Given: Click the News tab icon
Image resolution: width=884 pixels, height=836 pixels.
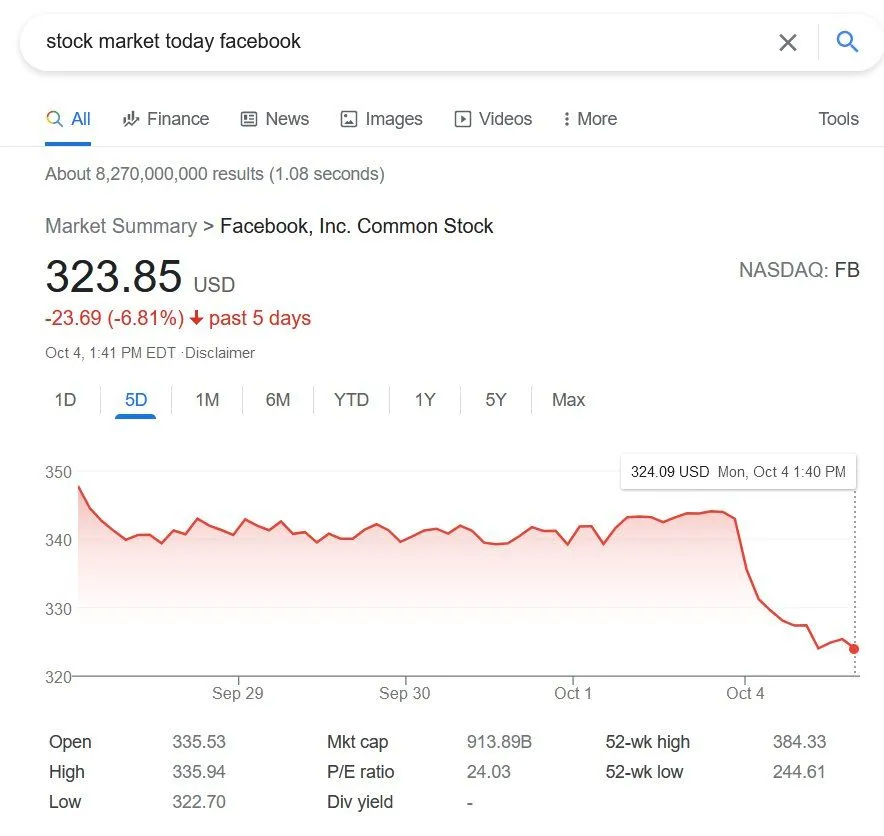Looking at the screenshot, I should point(247,118).
